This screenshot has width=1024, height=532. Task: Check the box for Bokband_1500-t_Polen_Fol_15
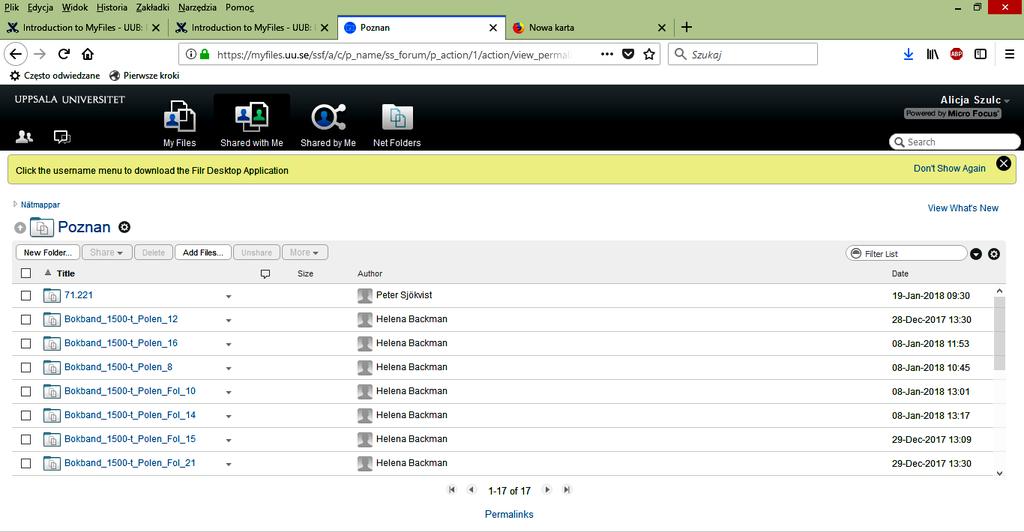[x=26, y=439]
